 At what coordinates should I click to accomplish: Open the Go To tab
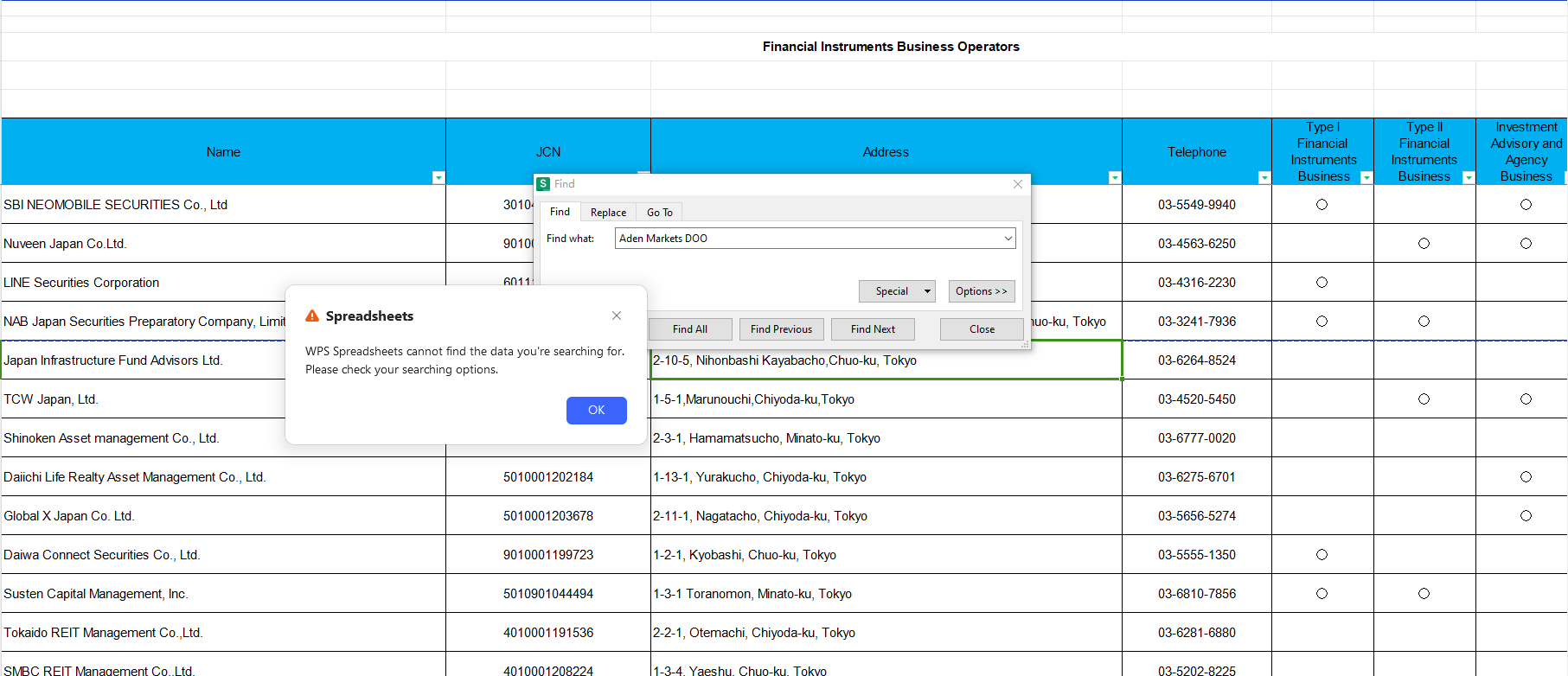pos(659,212)
